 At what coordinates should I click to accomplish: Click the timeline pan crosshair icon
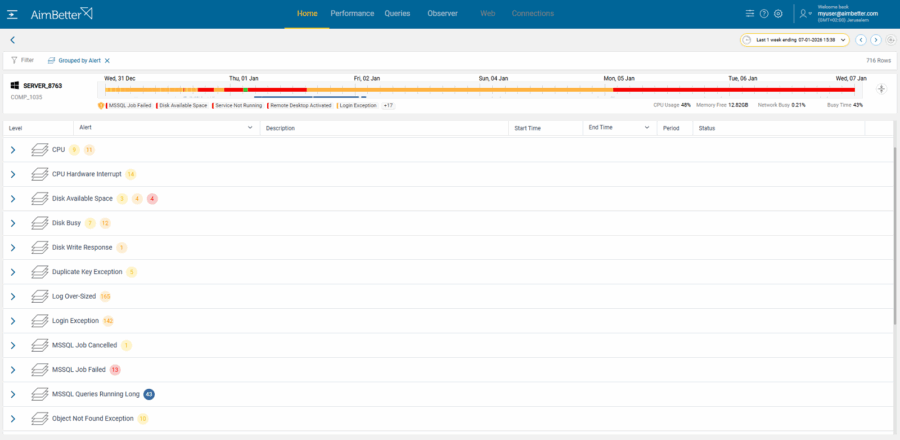point(881,88)
